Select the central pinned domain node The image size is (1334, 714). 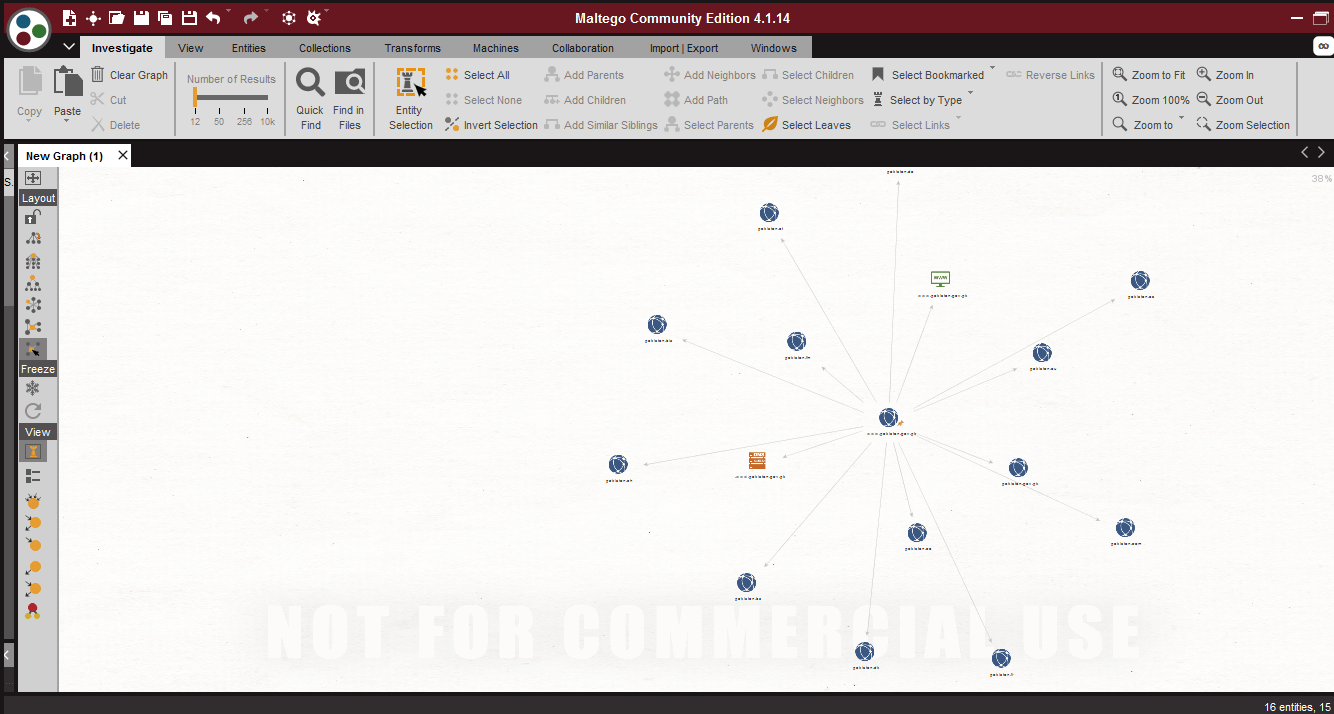tap(888, 418)
